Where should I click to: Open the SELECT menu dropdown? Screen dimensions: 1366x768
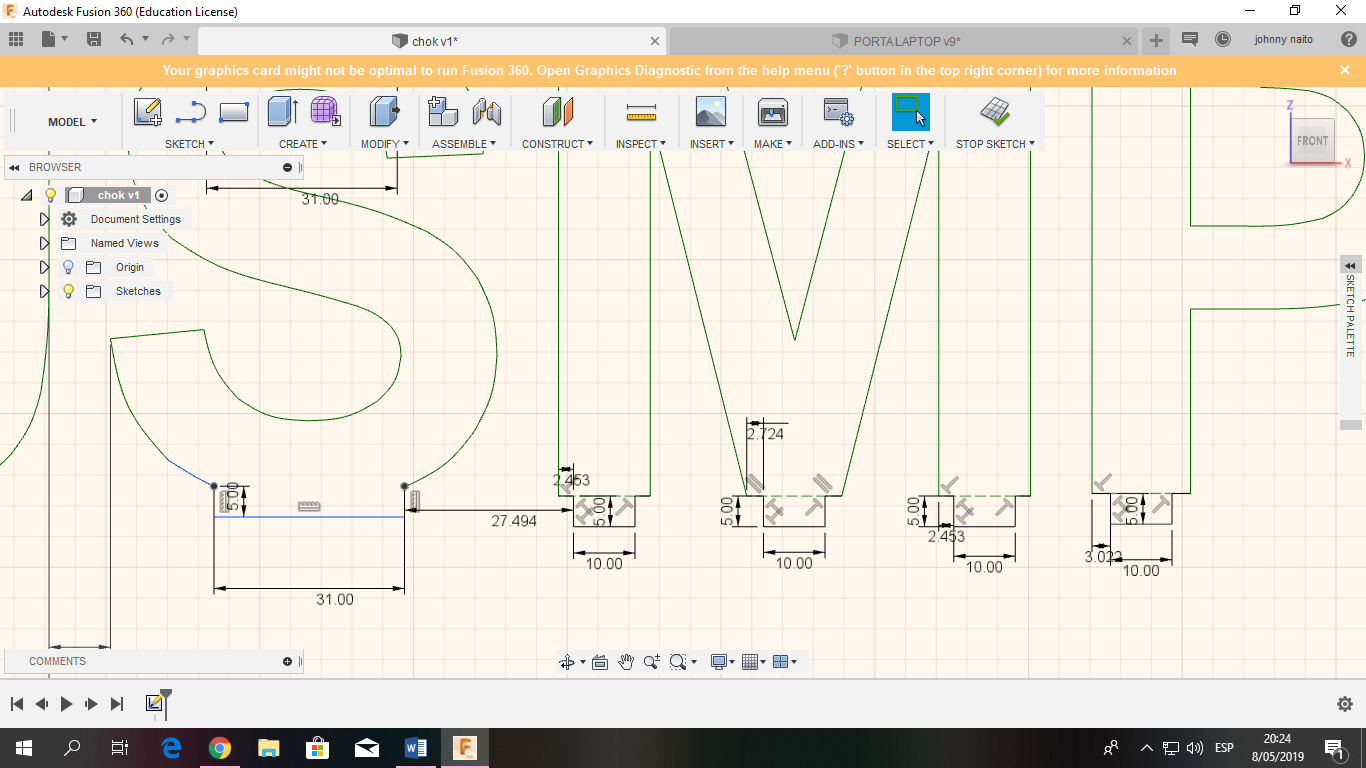[910, 144]
